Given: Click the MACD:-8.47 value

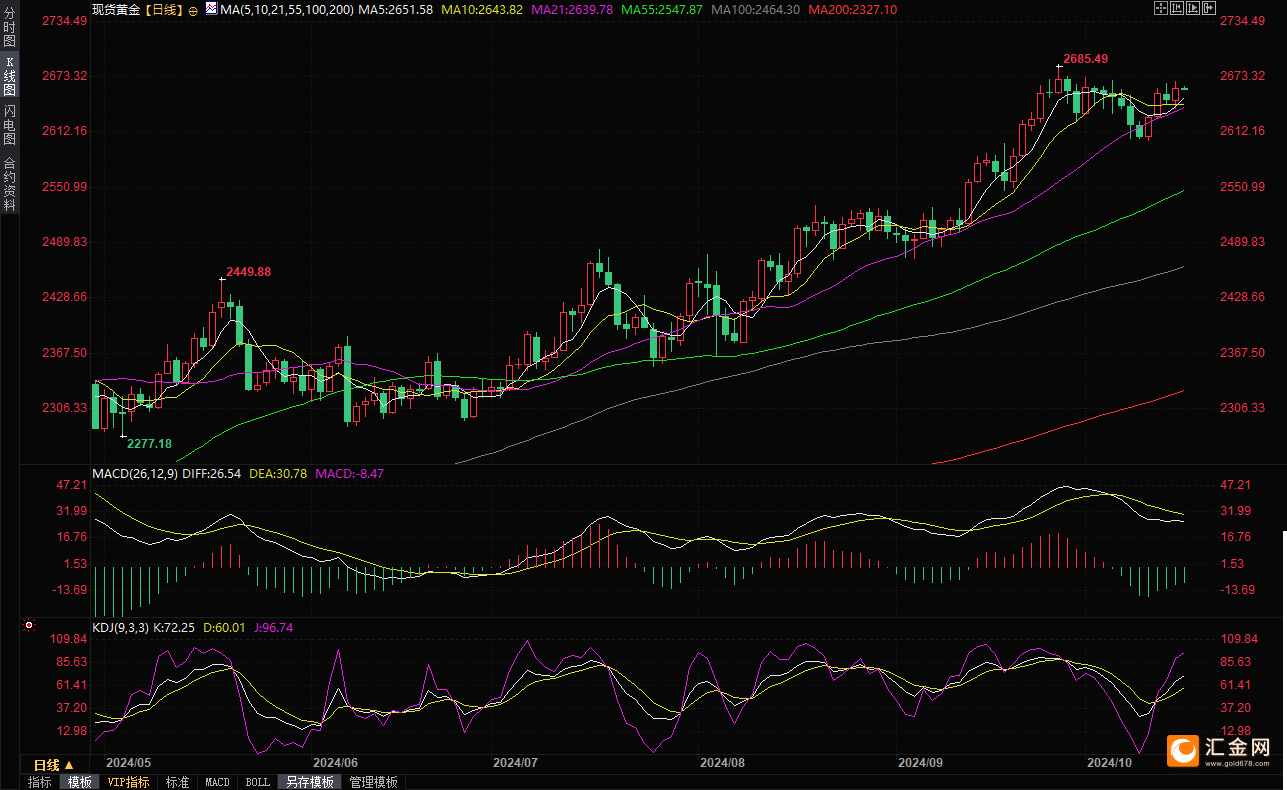Looking at the screenshot, I should coord(350,473).
